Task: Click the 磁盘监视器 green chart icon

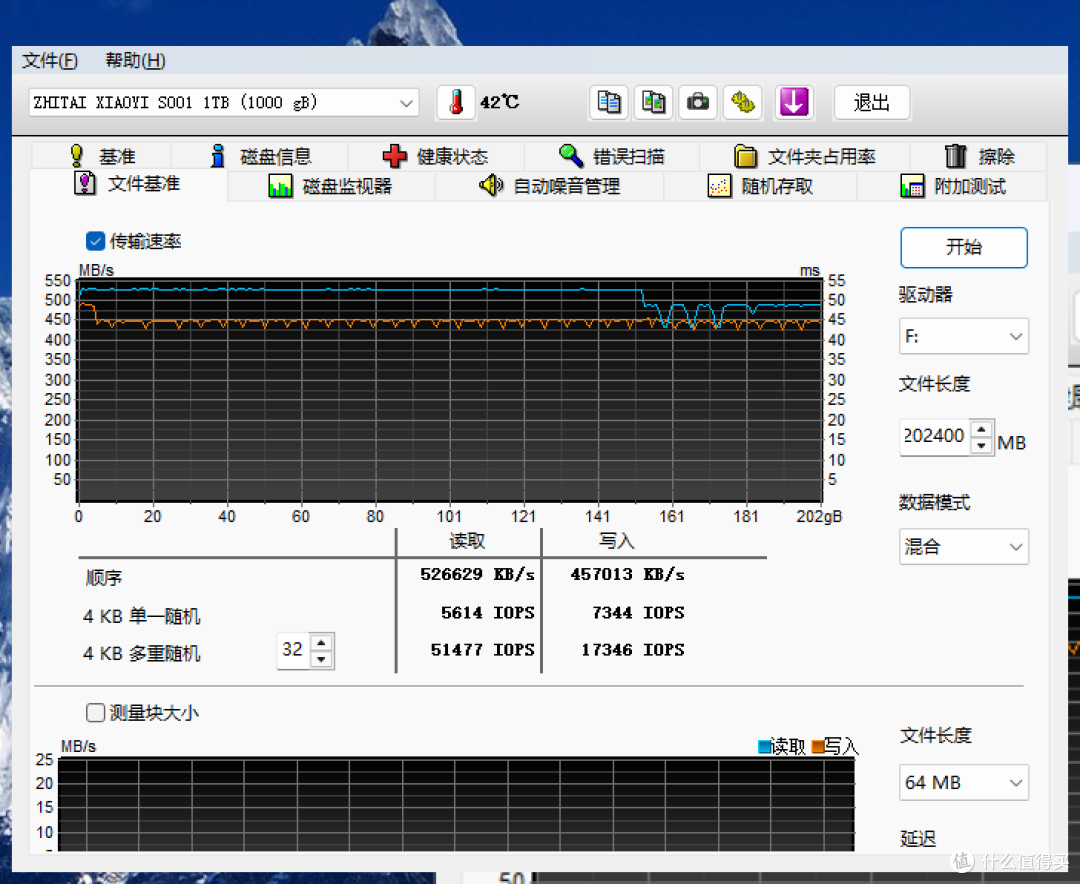Action: [280, 186]
